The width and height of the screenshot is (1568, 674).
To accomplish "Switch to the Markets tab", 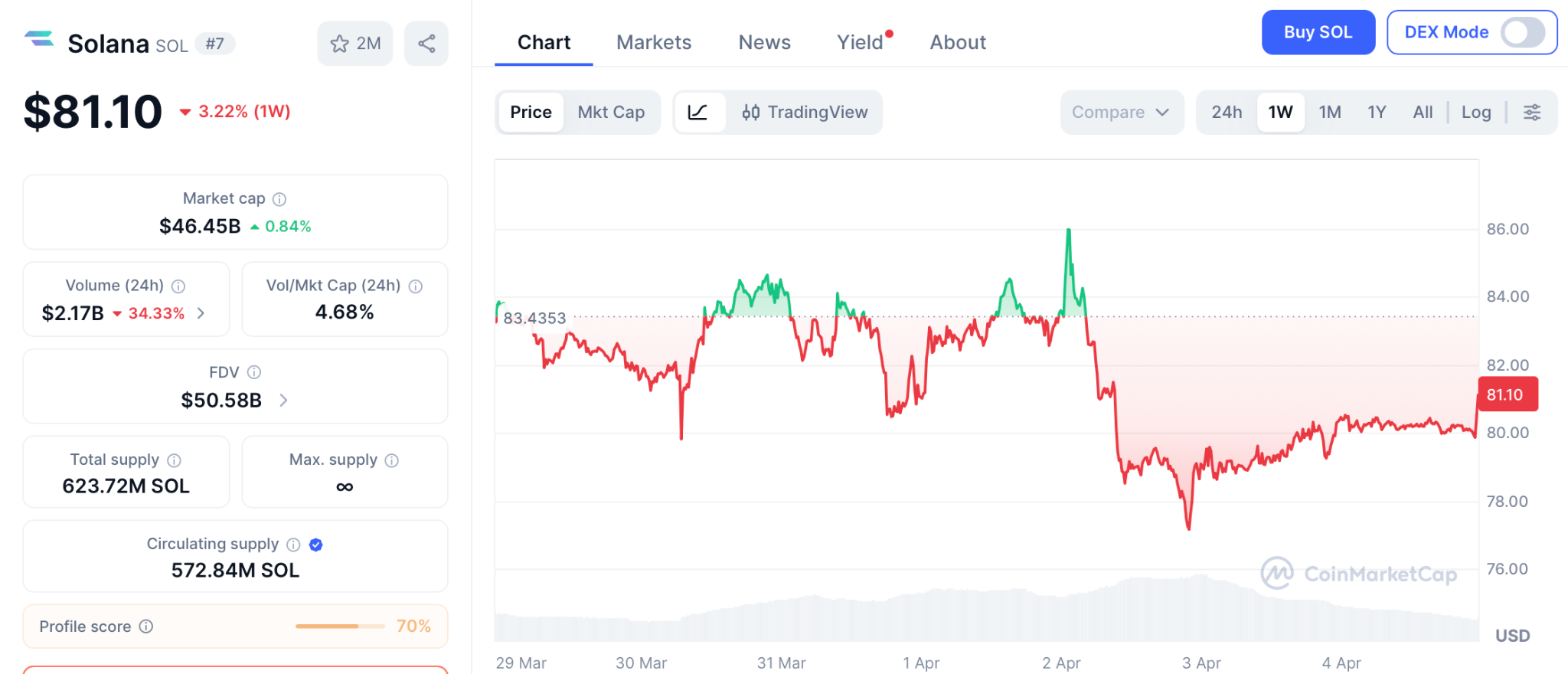I will [654, 42].
